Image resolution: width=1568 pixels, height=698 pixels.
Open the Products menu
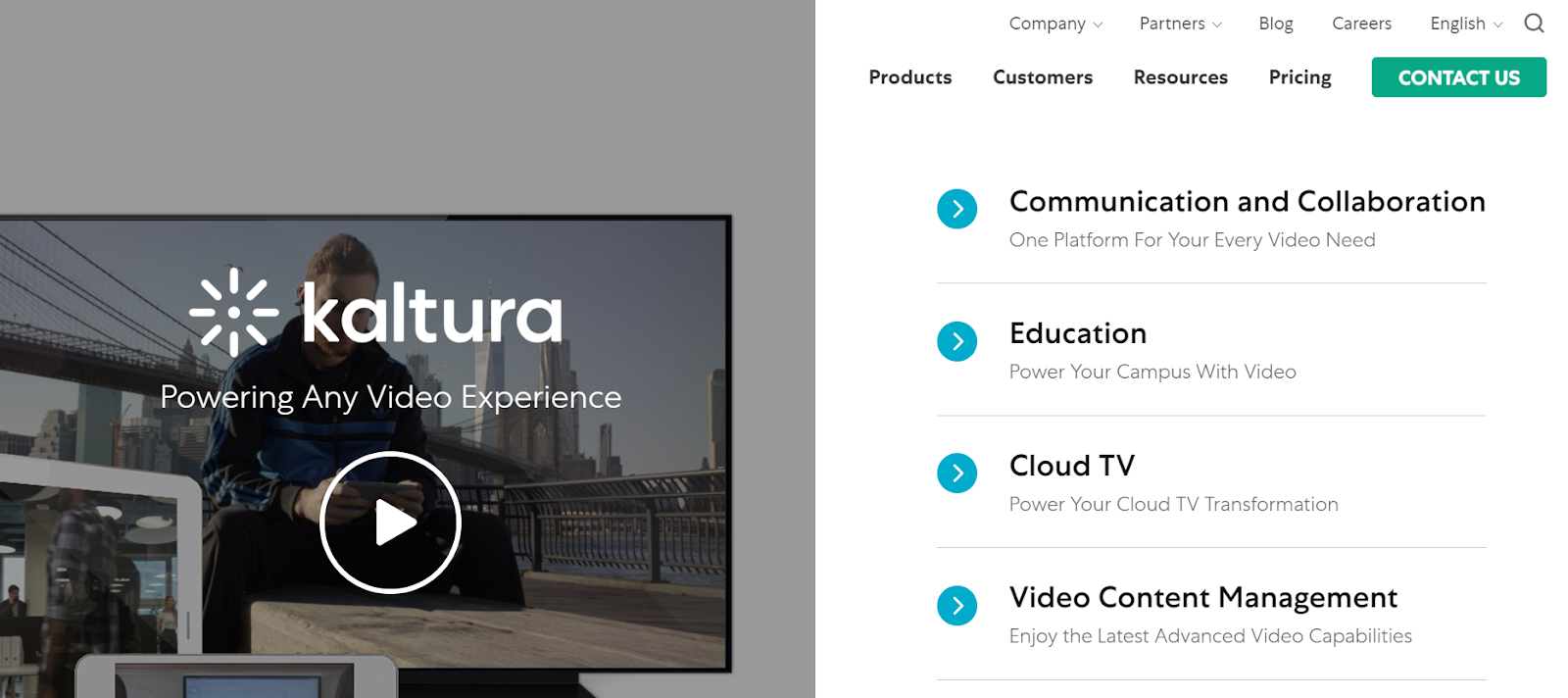[x=909, y=77]
